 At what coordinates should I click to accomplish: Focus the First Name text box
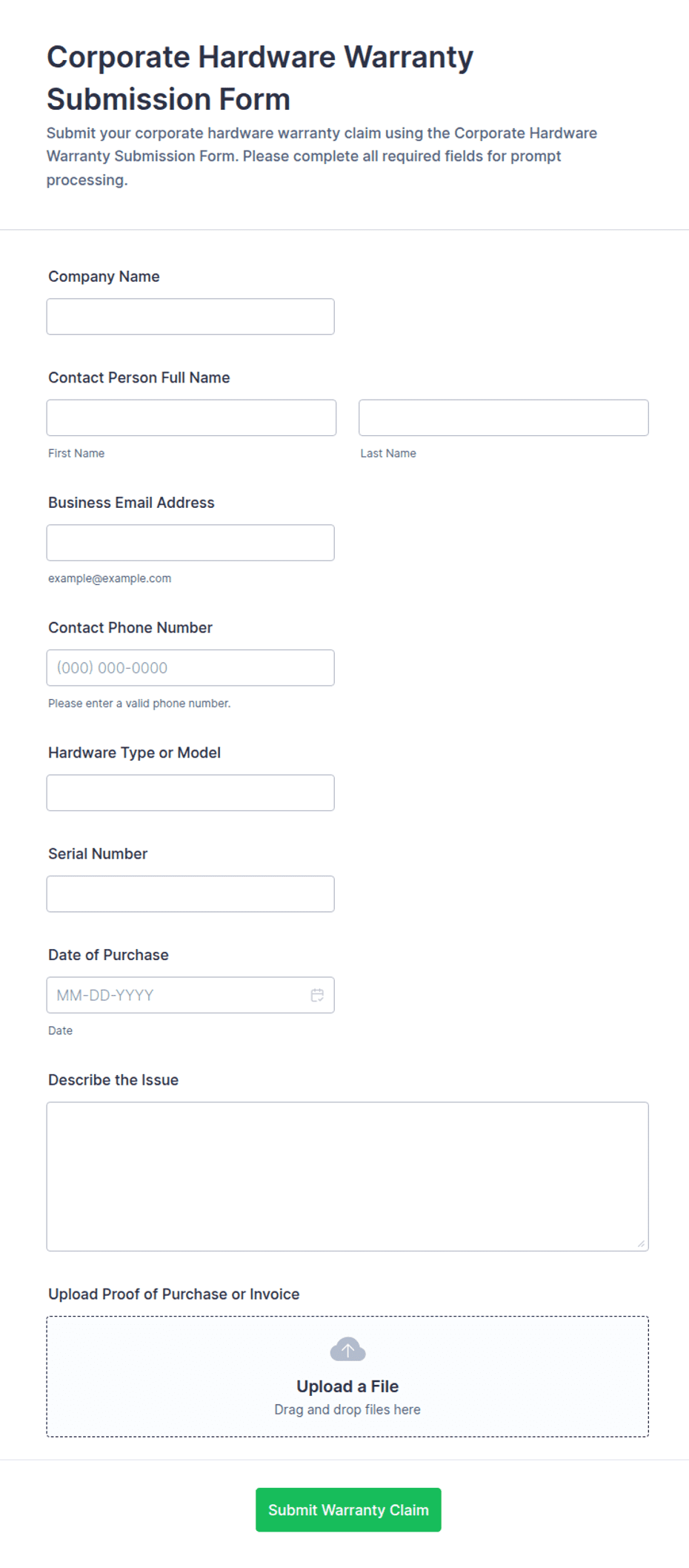pos(191,417)
